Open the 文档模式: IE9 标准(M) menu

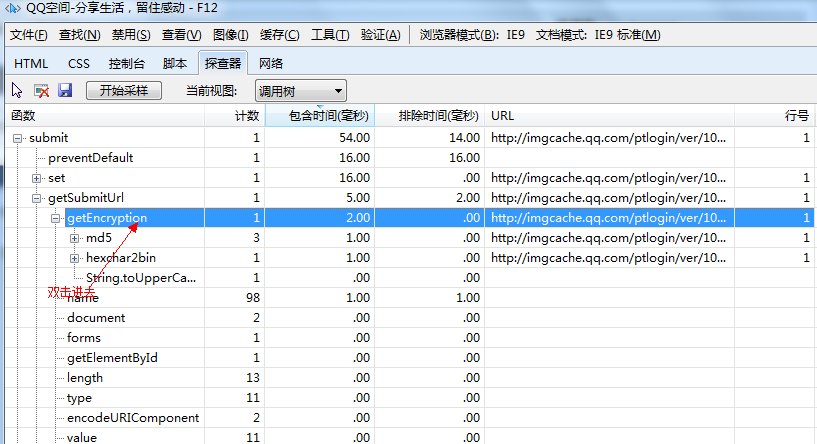coord(598,35)
